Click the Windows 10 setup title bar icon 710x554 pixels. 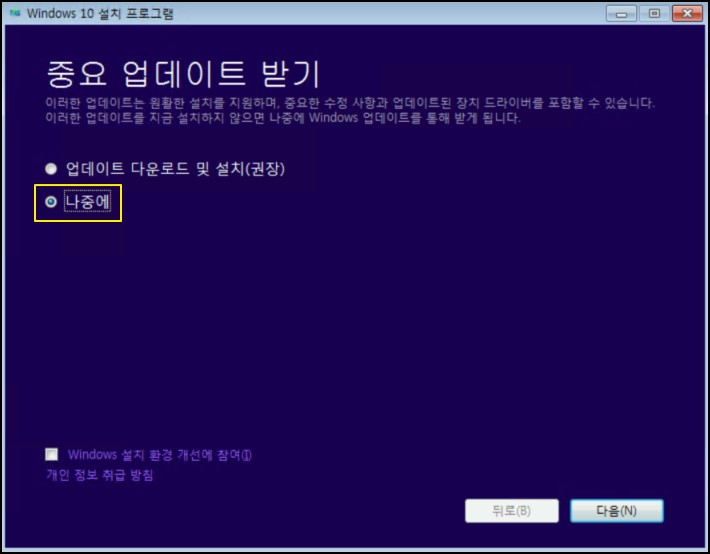[15, 13]
